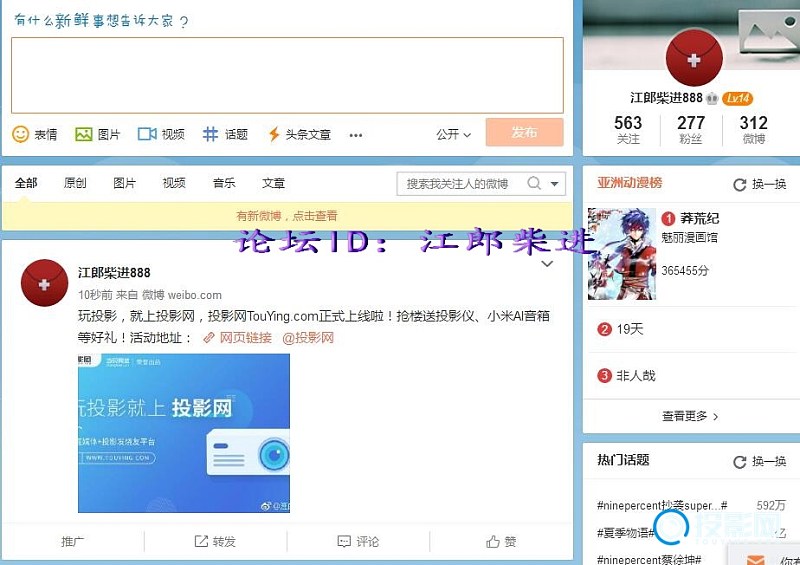
Task: Open post author name 江郎柴进888
Action: 114,273
